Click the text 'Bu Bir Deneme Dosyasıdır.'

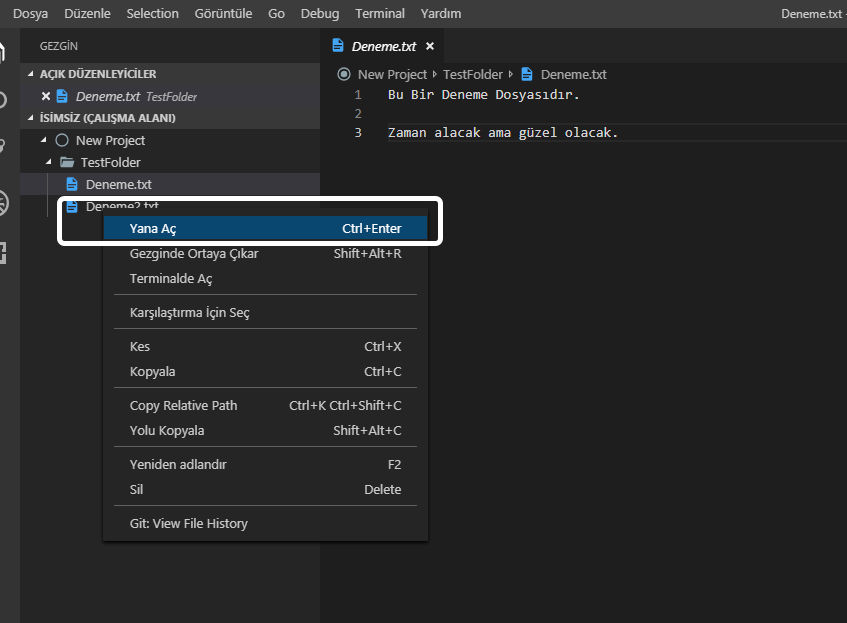tap(483, 95)
